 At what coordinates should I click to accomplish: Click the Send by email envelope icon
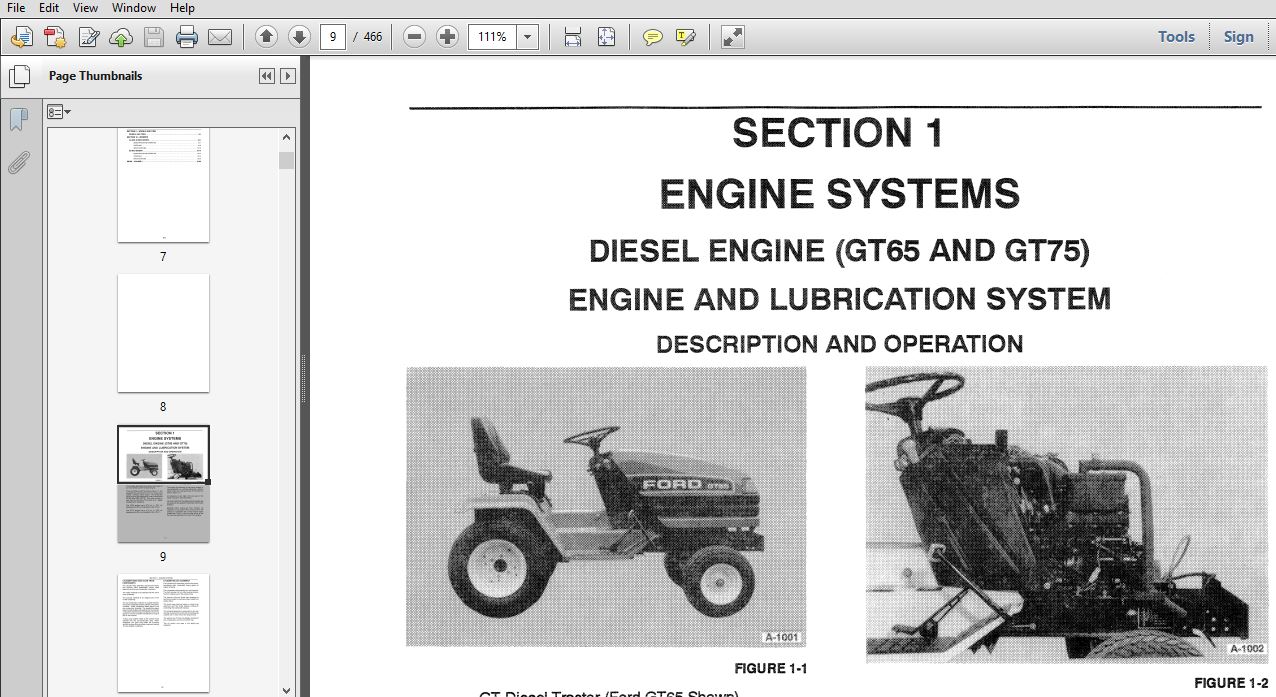coord(219,38)
